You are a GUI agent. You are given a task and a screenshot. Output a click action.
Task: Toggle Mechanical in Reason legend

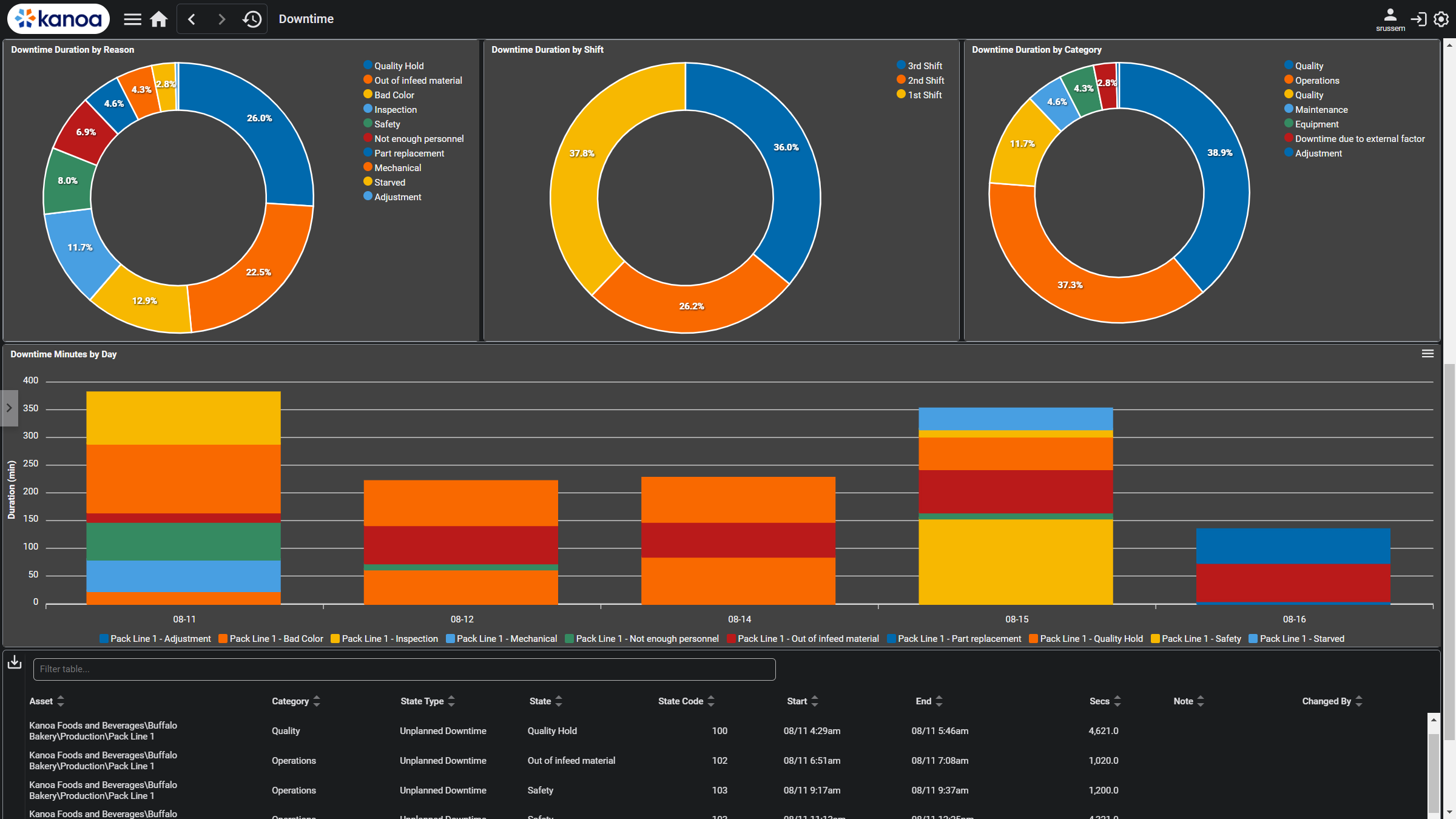coord(393,167)
